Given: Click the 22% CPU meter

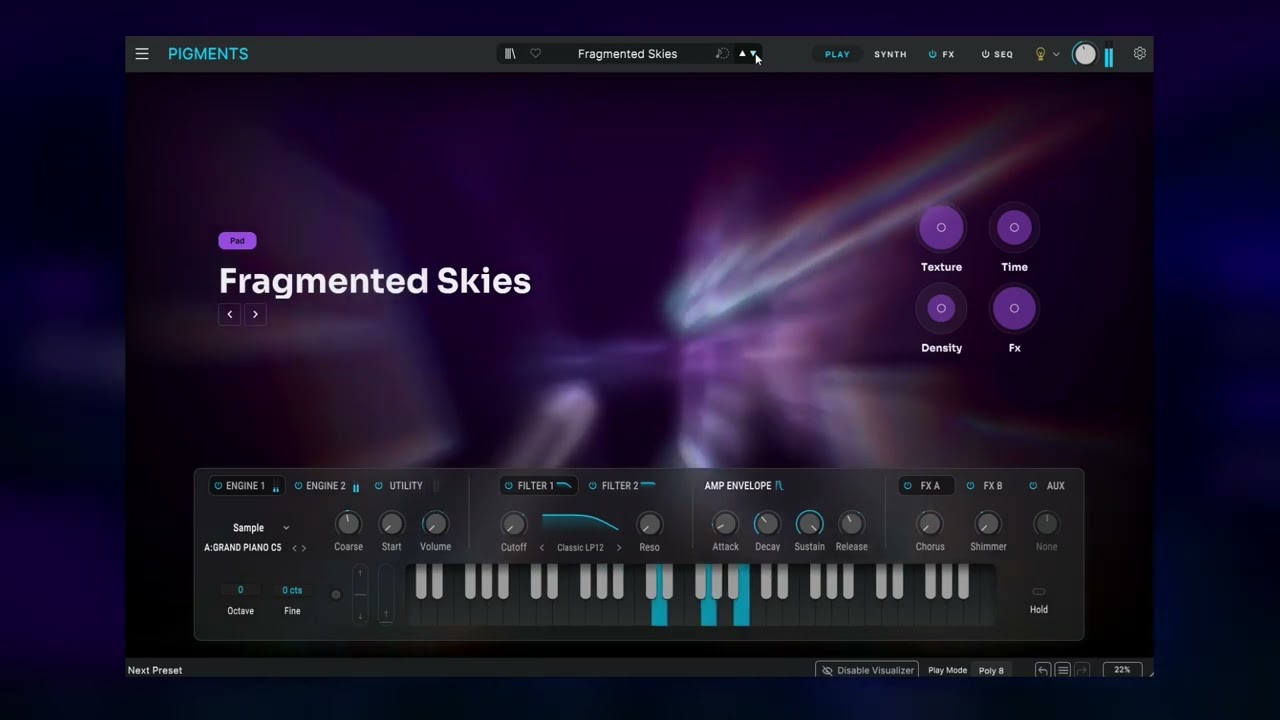Looking at the screenshot, I should 1122,670.
